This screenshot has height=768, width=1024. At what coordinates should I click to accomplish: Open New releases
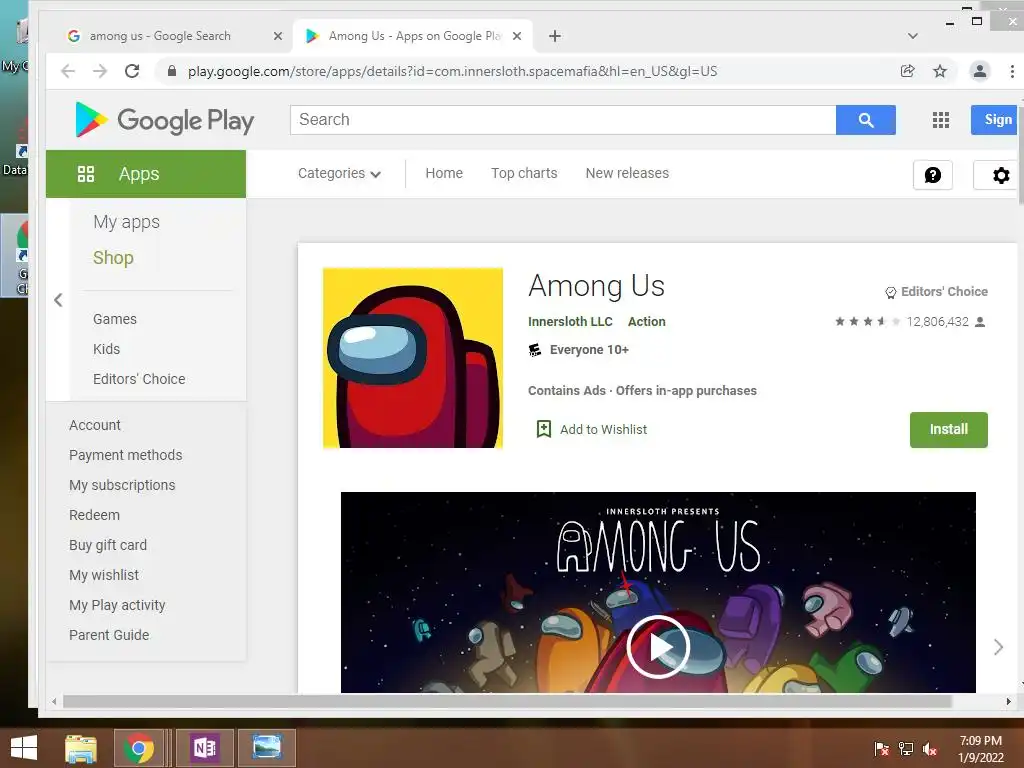pyautogui.click(x=627, y=173)
